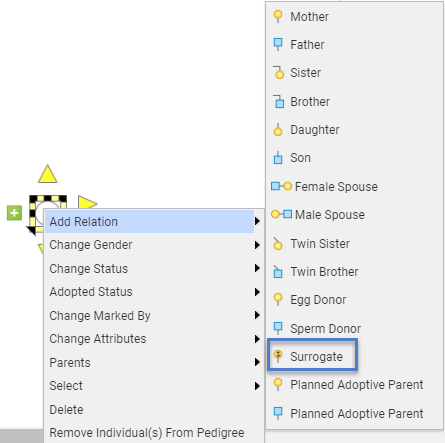The width and height of the screenshot is (445, 443).
Task: Click the green plus icon beside the individual
Action: pos(14,213)
